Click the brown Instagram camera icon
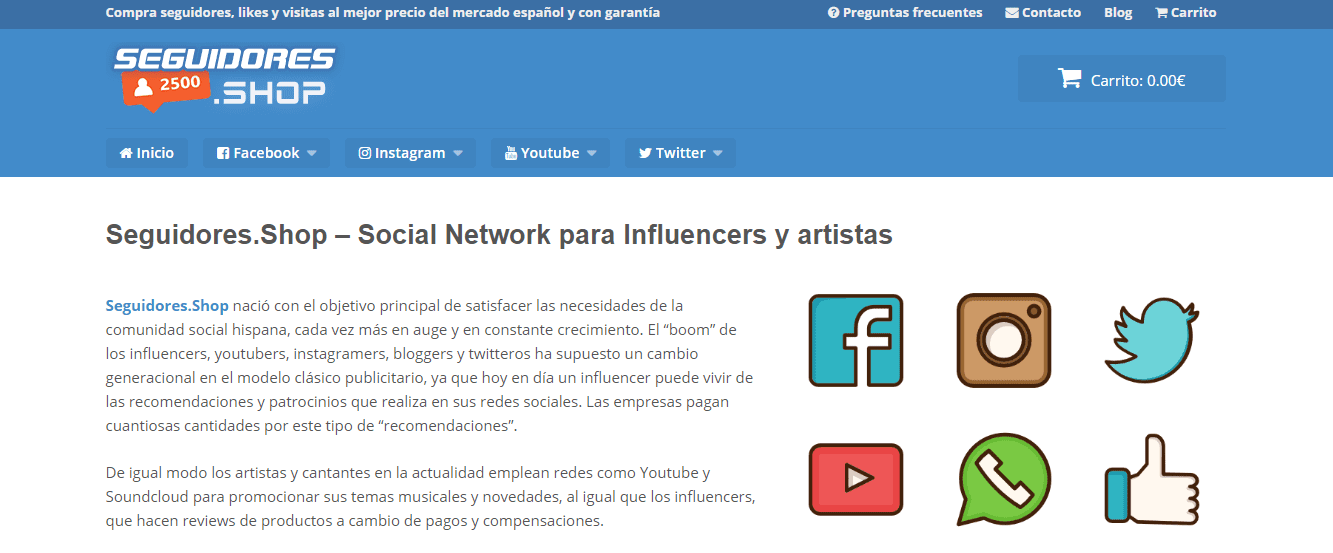 1003,341
